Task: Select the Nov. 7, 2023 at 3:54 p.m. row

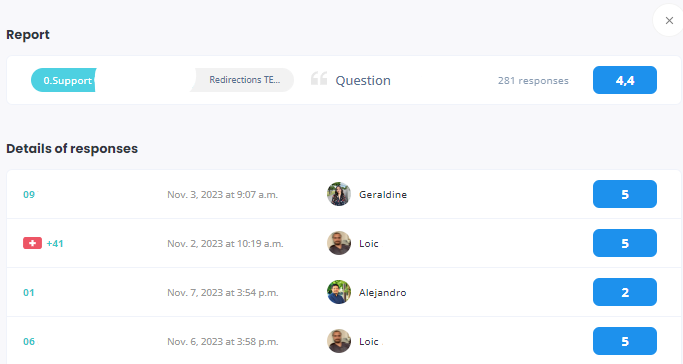Action: tap(344, 292)
